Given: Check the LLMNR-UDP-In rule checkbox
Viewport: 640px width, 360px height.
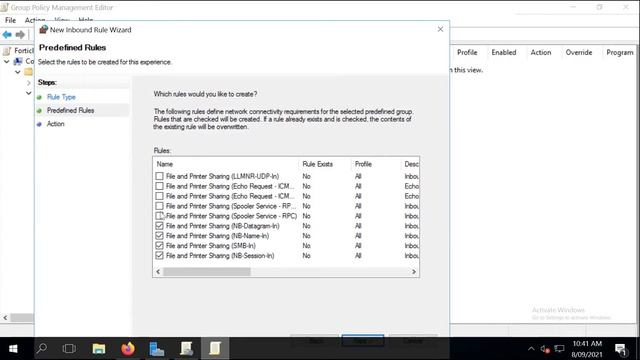Looking at the screenshot, I should click(159, 176).
